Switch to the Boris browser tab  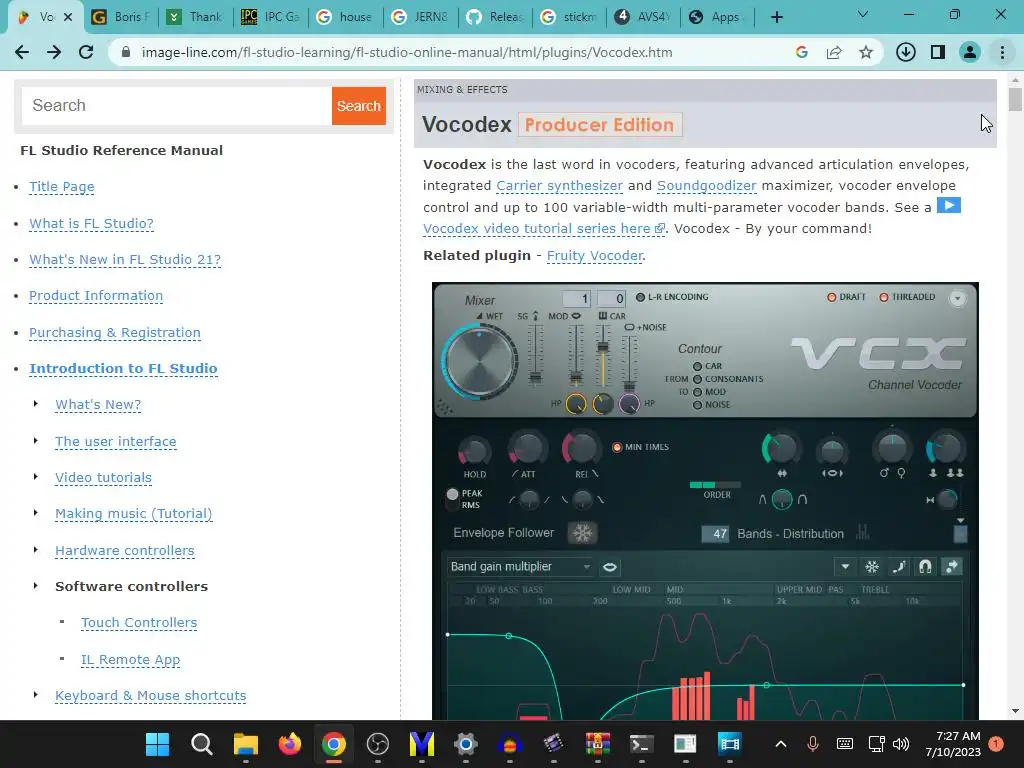(x=121, y=17)
